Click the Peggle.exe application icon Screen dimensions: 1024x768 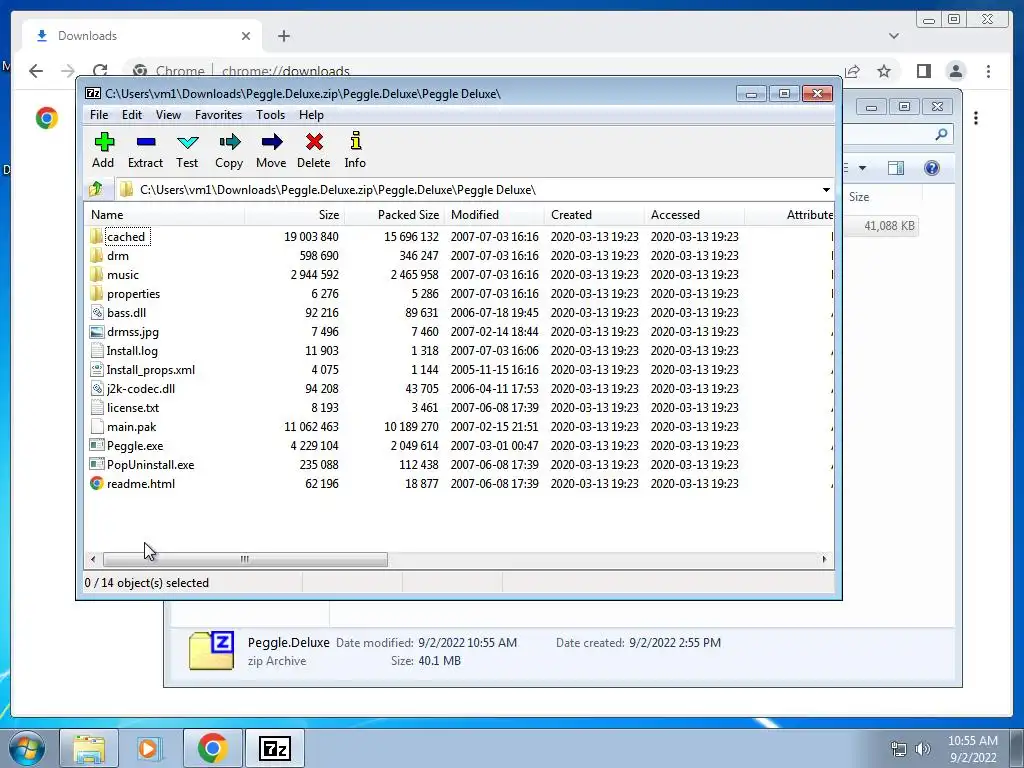97,445
